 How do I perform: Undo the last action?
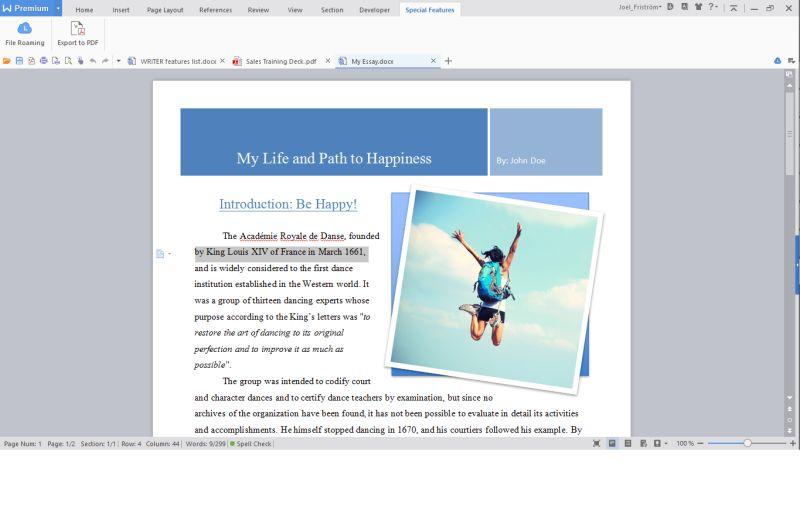[x=92, y=61]
